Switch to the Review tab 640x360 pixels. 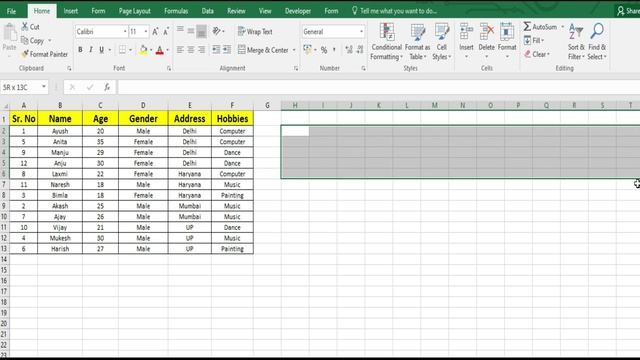pyautogui.click(x=236, y=11)
